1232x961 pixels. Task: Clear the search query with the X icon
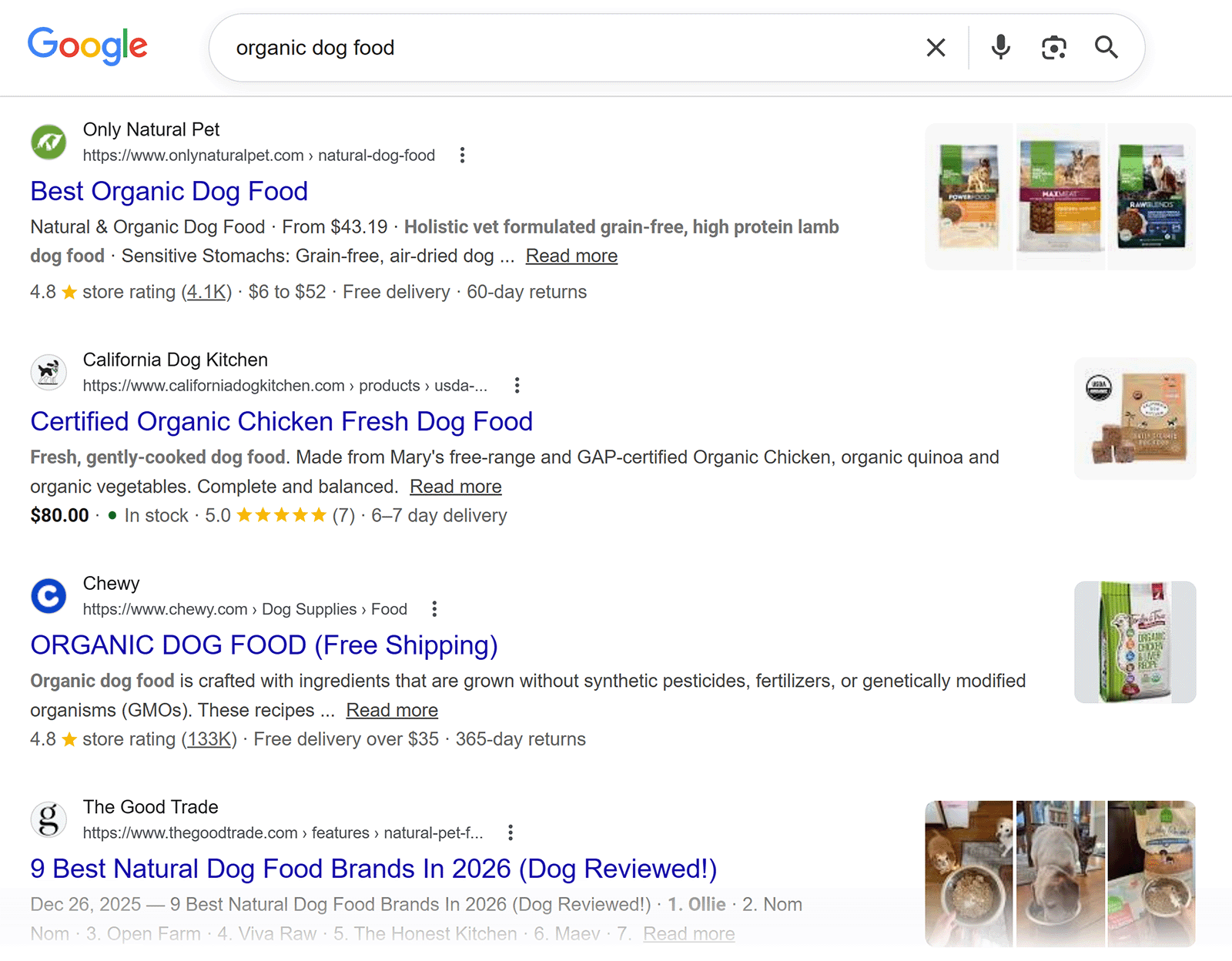(935, 47)
